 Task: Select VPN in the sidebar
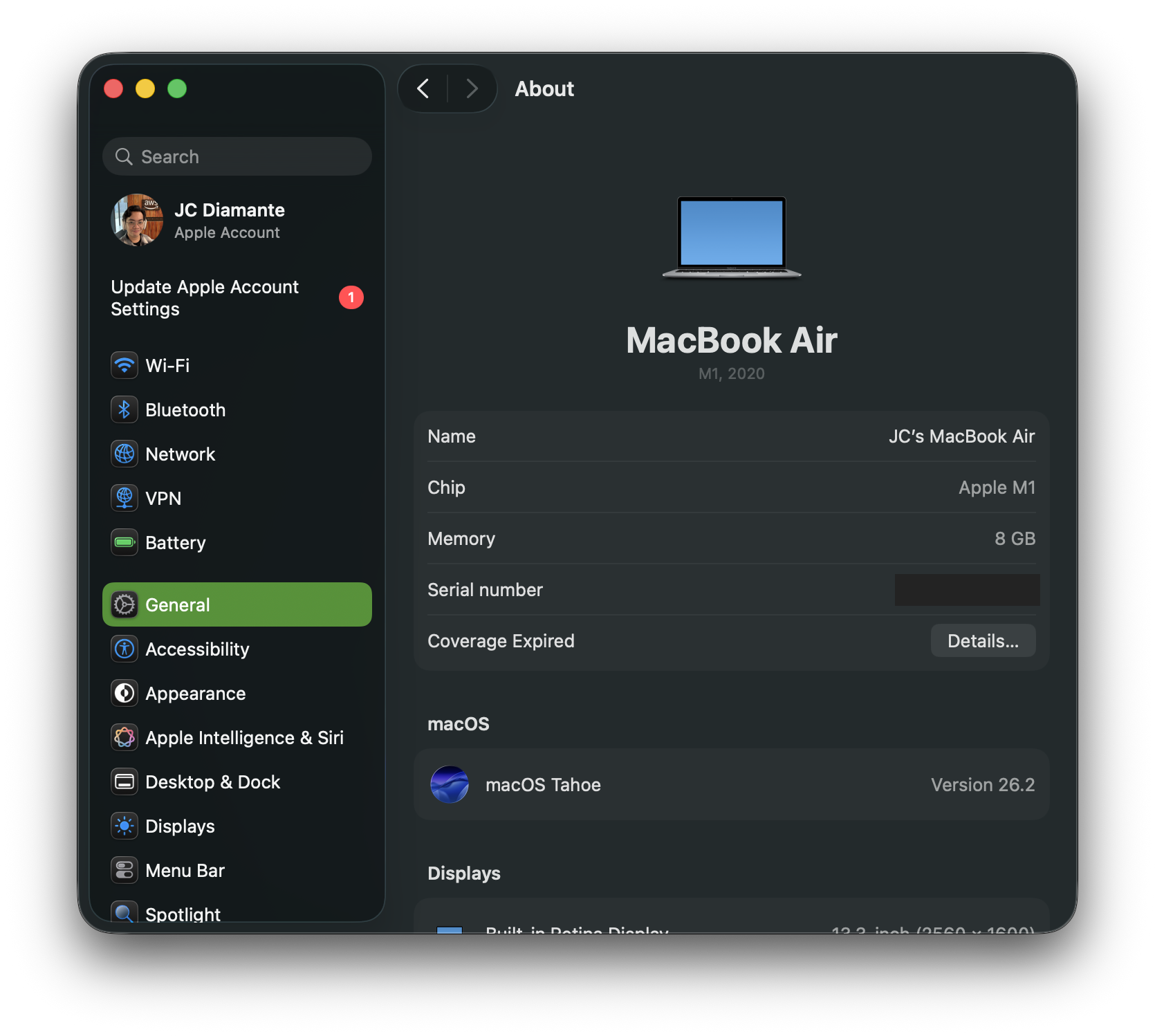click(x=163, y=498)
